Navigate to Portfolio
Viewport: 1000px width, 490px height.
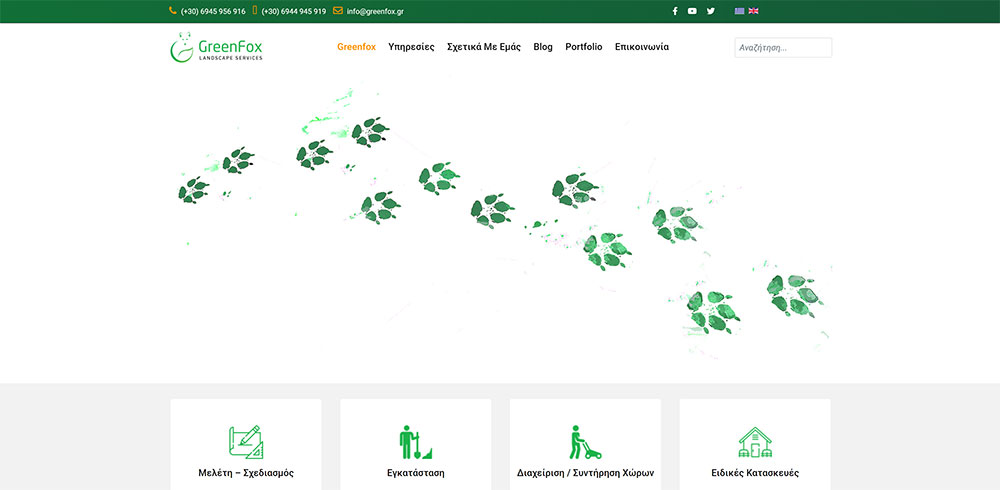[584, 47]
